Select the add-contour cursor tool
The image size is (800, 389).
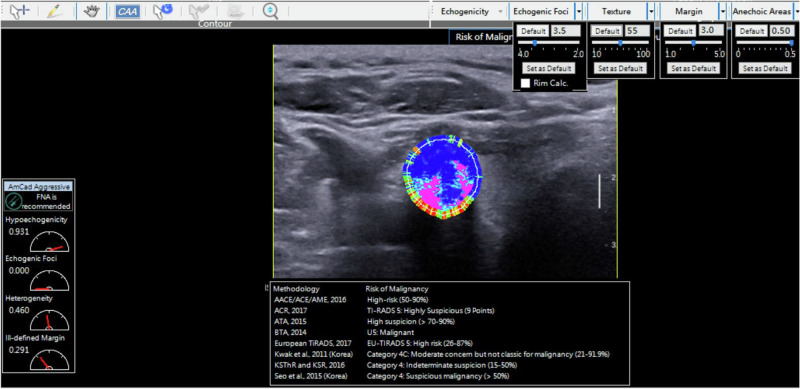point(20,11)
